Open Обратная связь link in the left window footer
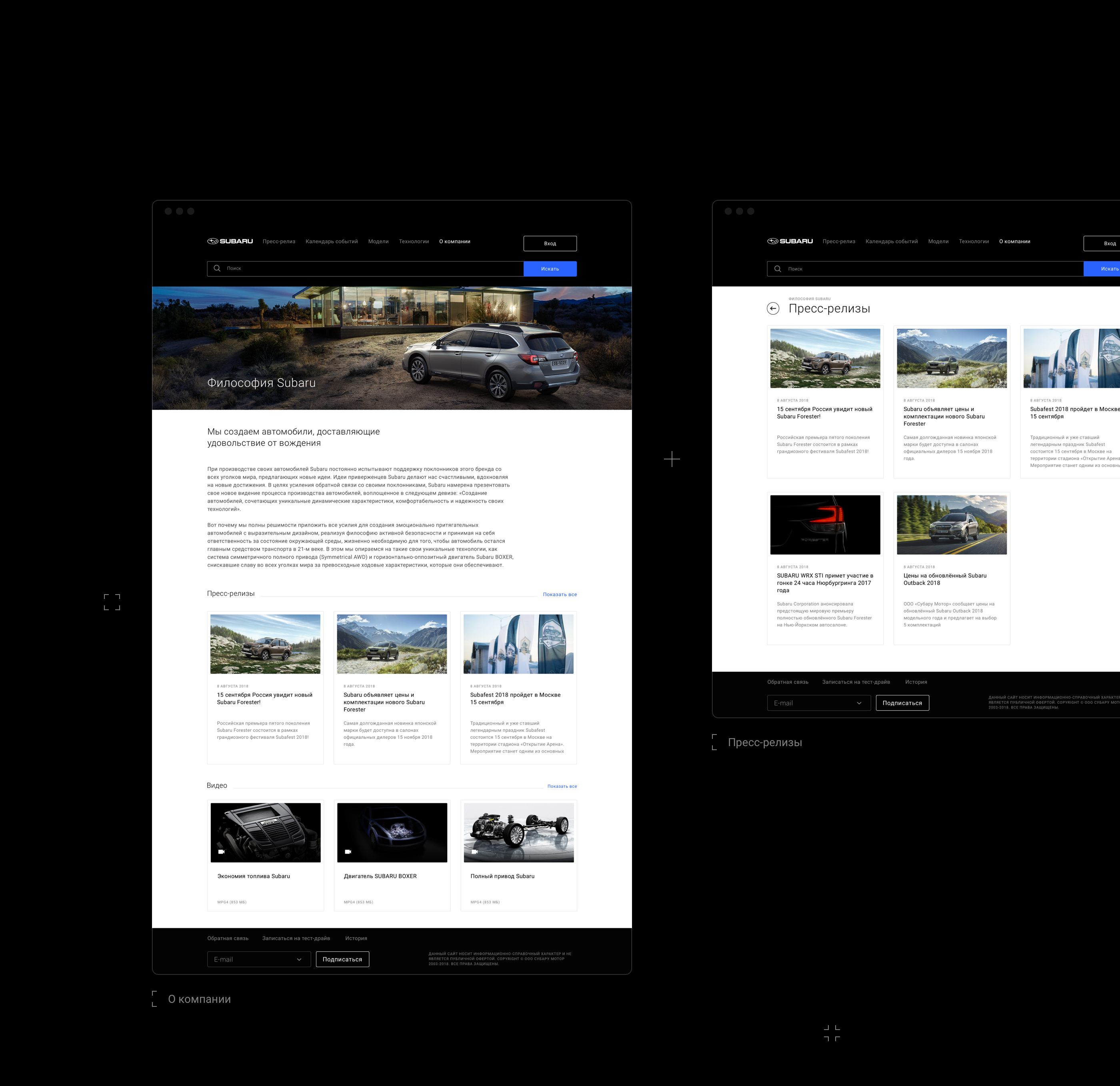The width and height of the screenshot is (1120, 1086). point(228,938)
